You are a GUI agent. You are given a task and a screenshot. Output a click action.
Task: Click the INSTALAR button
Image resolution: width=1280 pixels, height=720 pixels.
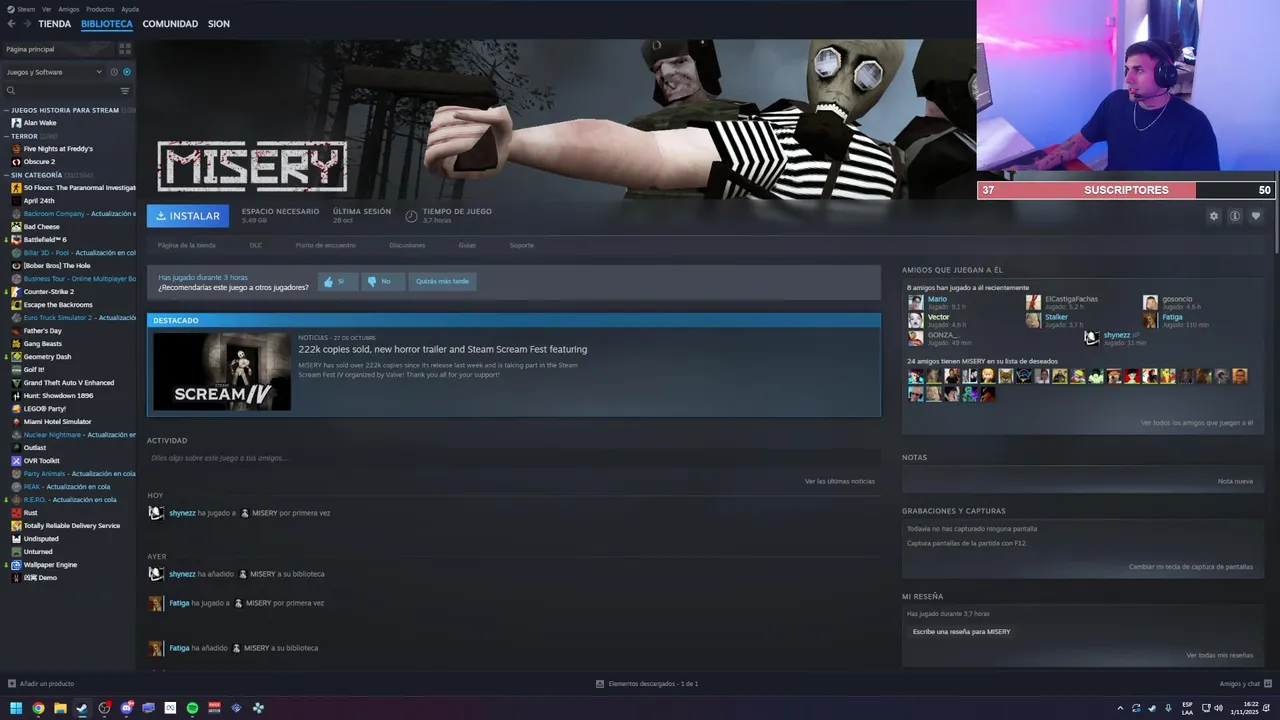(x=188, y=216)
